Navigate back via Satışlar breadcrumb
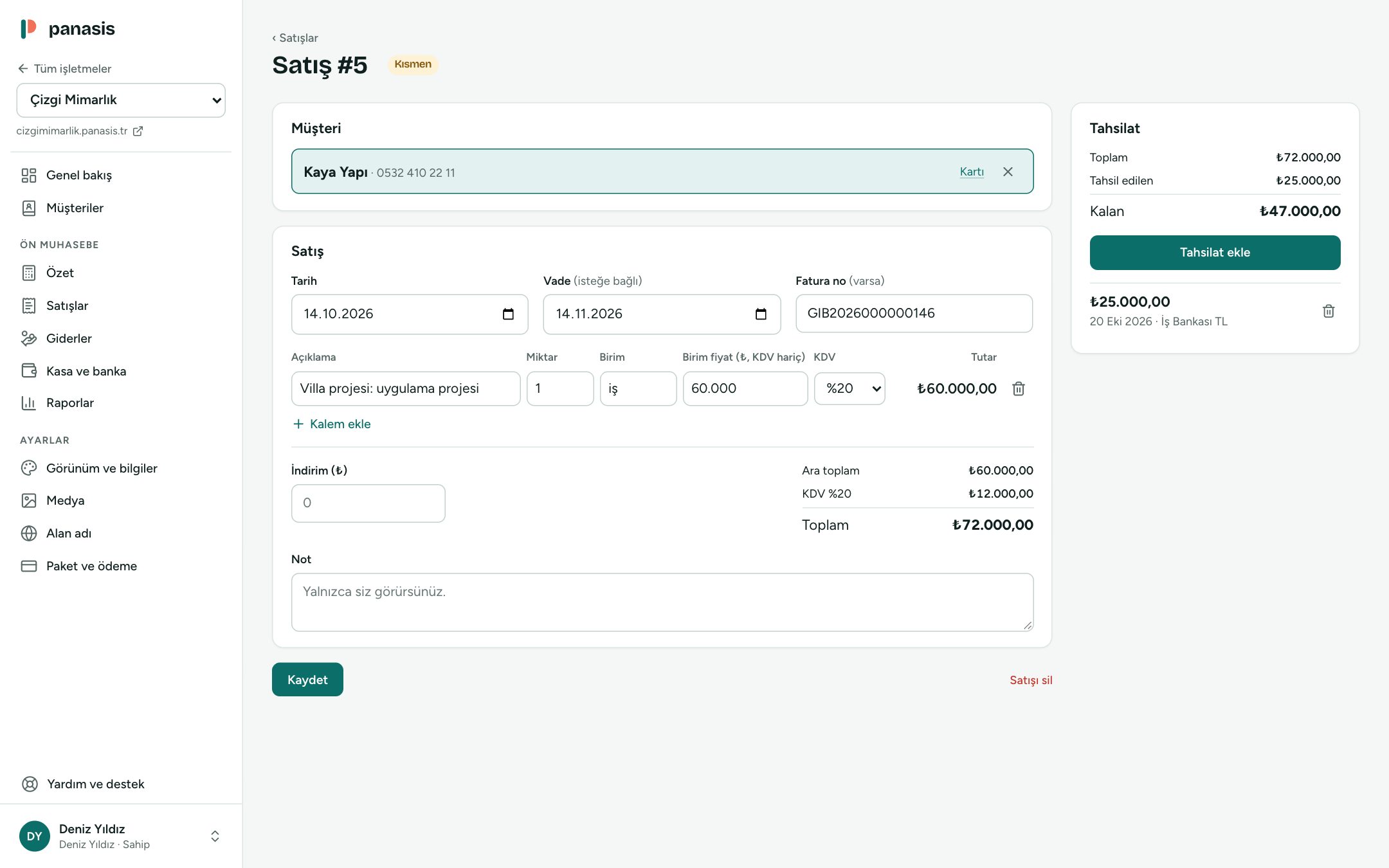 295,38
